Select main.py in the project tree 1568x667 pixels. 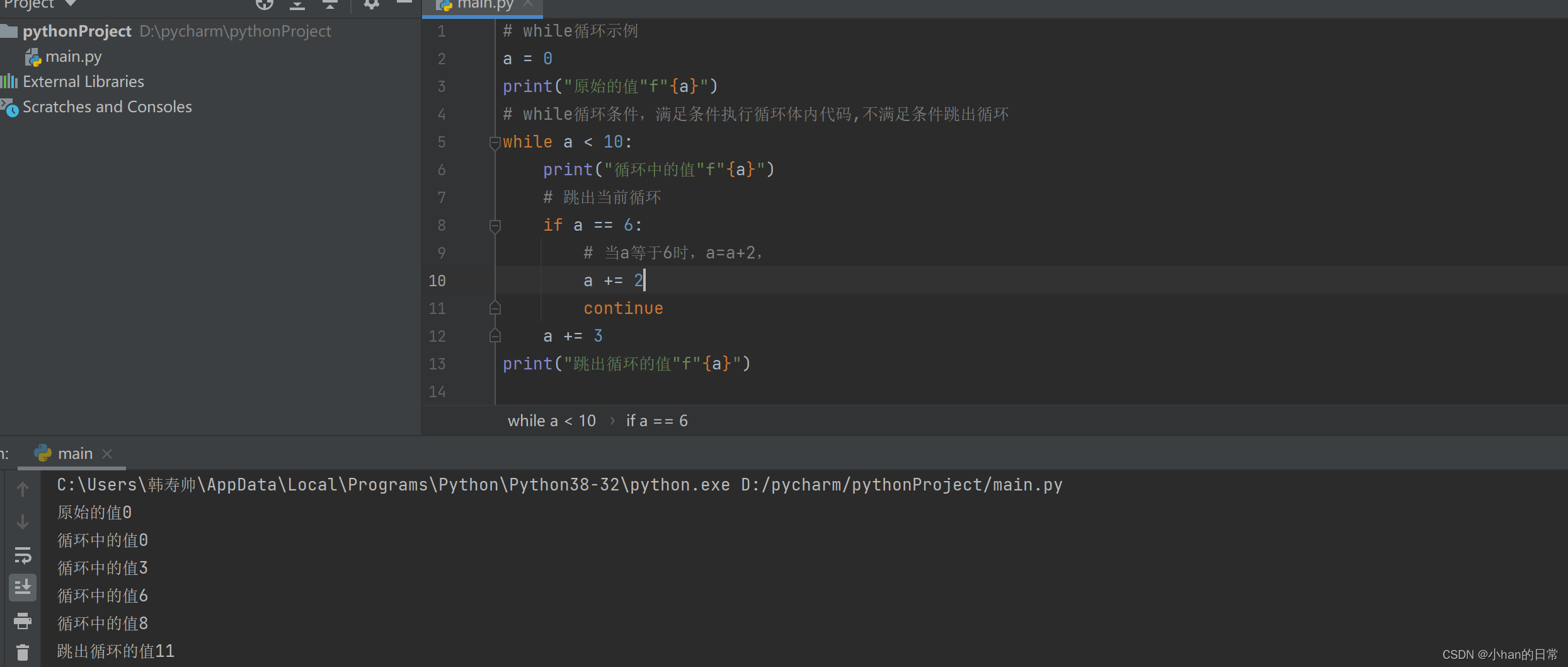pos(74,56)
